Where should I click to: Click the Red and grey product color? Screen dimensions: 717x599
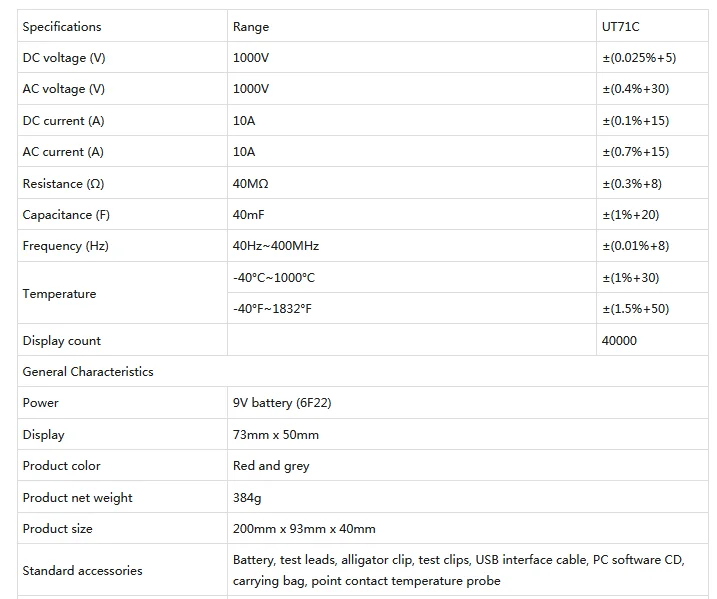(271, 466)
